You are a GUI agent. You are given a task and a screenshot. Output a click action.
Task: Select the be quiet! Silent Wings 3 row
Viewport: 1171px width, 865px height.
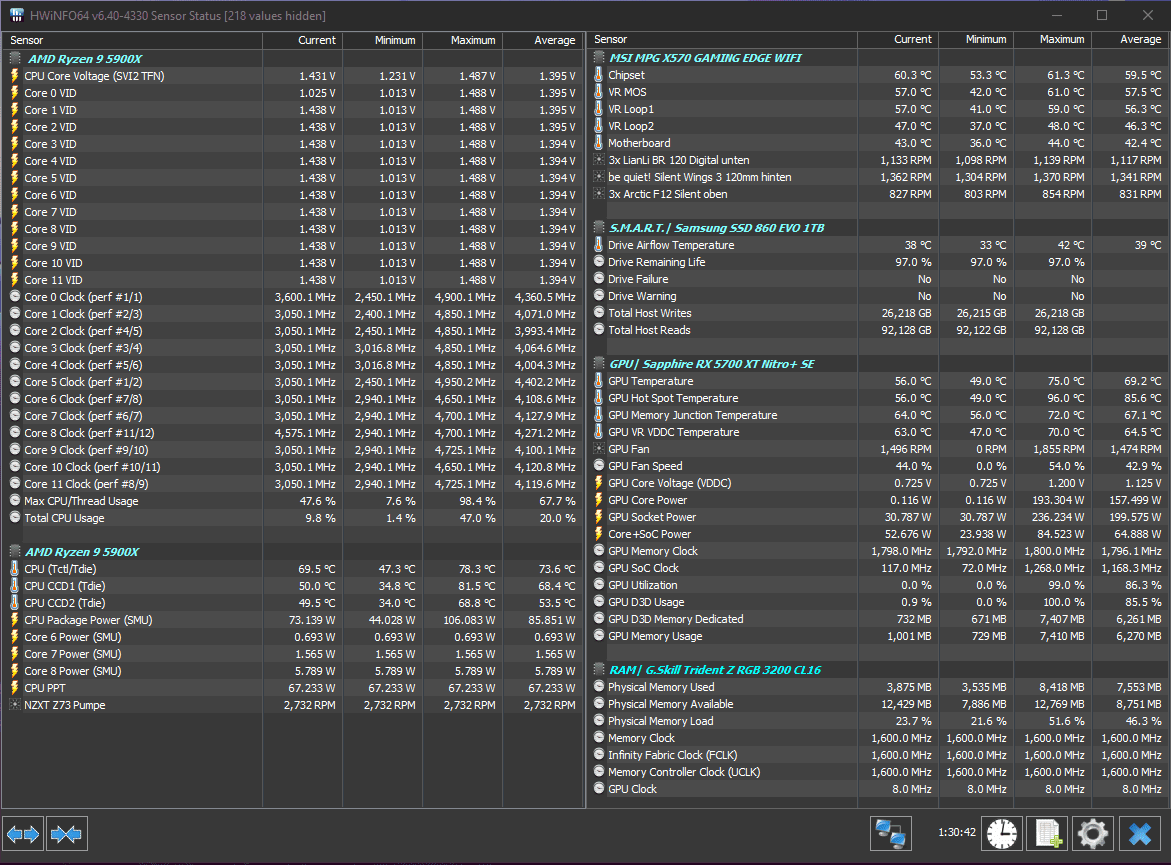coord(877,177)
